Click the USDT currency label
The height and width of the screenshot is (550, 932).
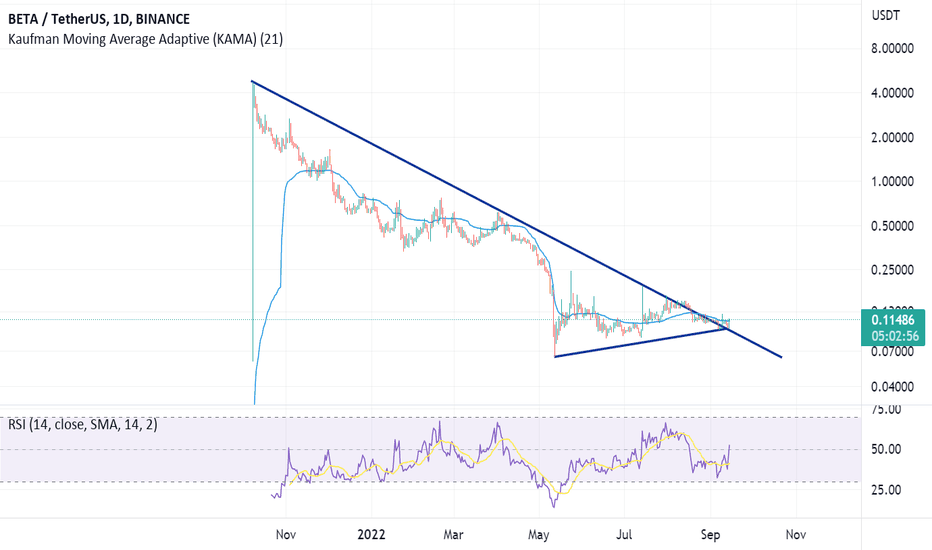886,15
